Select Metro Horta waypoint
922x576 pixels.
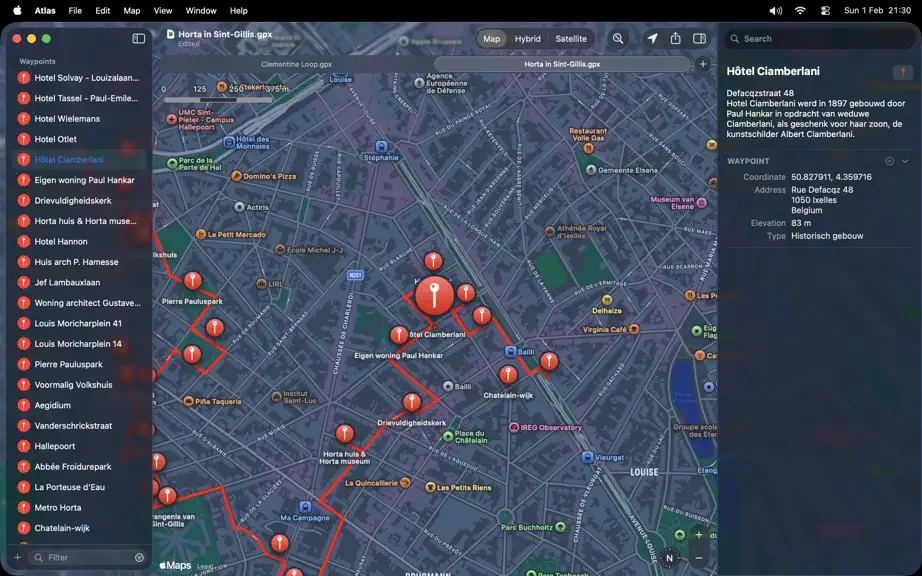pyautogui.click(x=79, y=508)
